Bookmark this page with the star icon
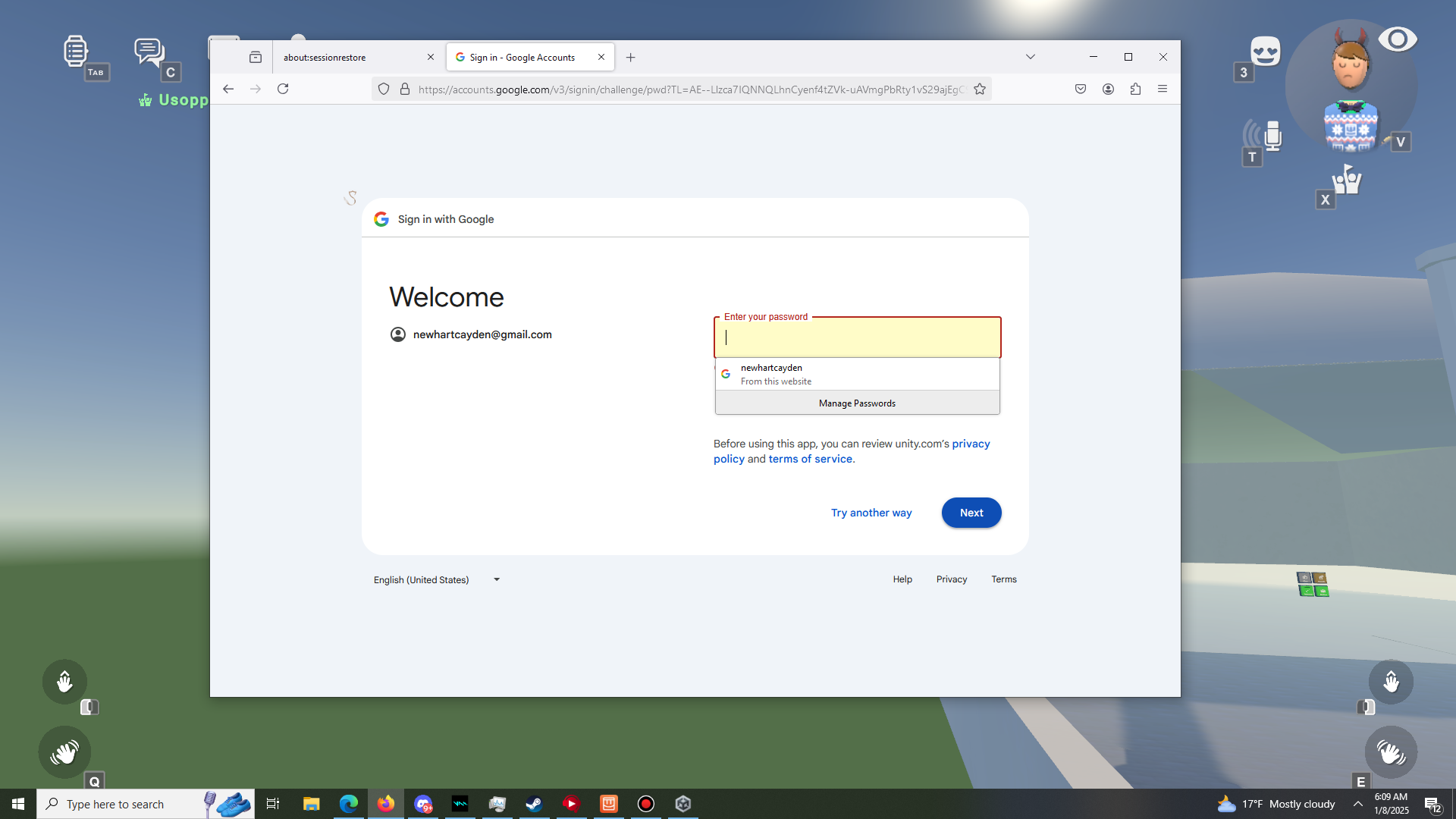 click(x=980, y=89)
